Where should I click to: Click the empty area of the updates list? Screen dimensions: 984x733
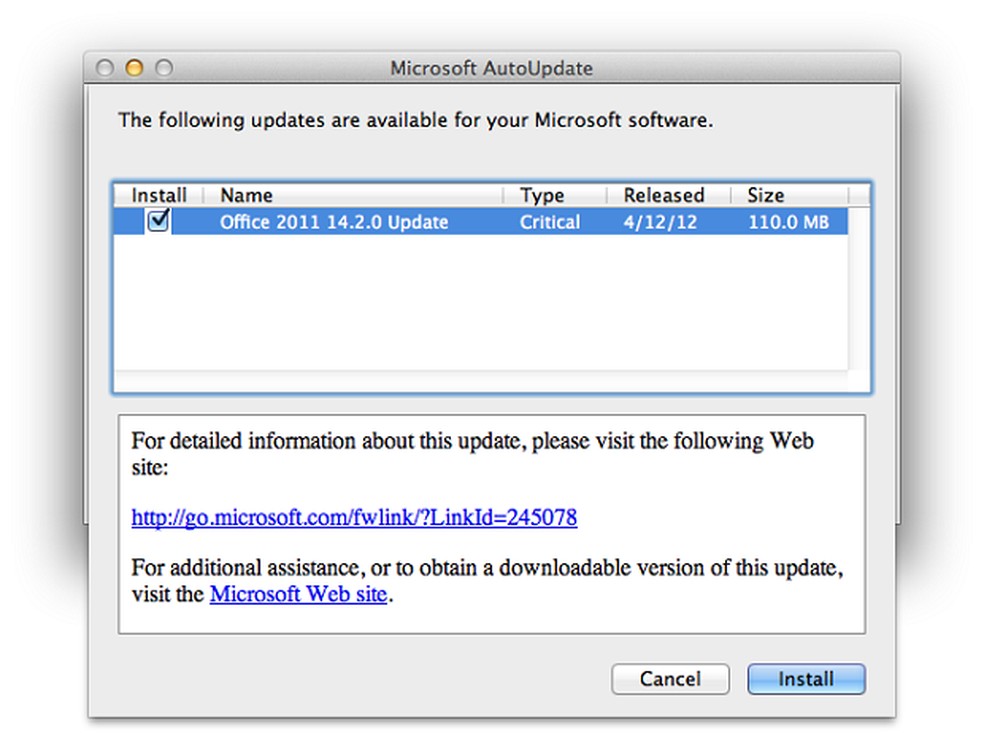click(480, 300)
